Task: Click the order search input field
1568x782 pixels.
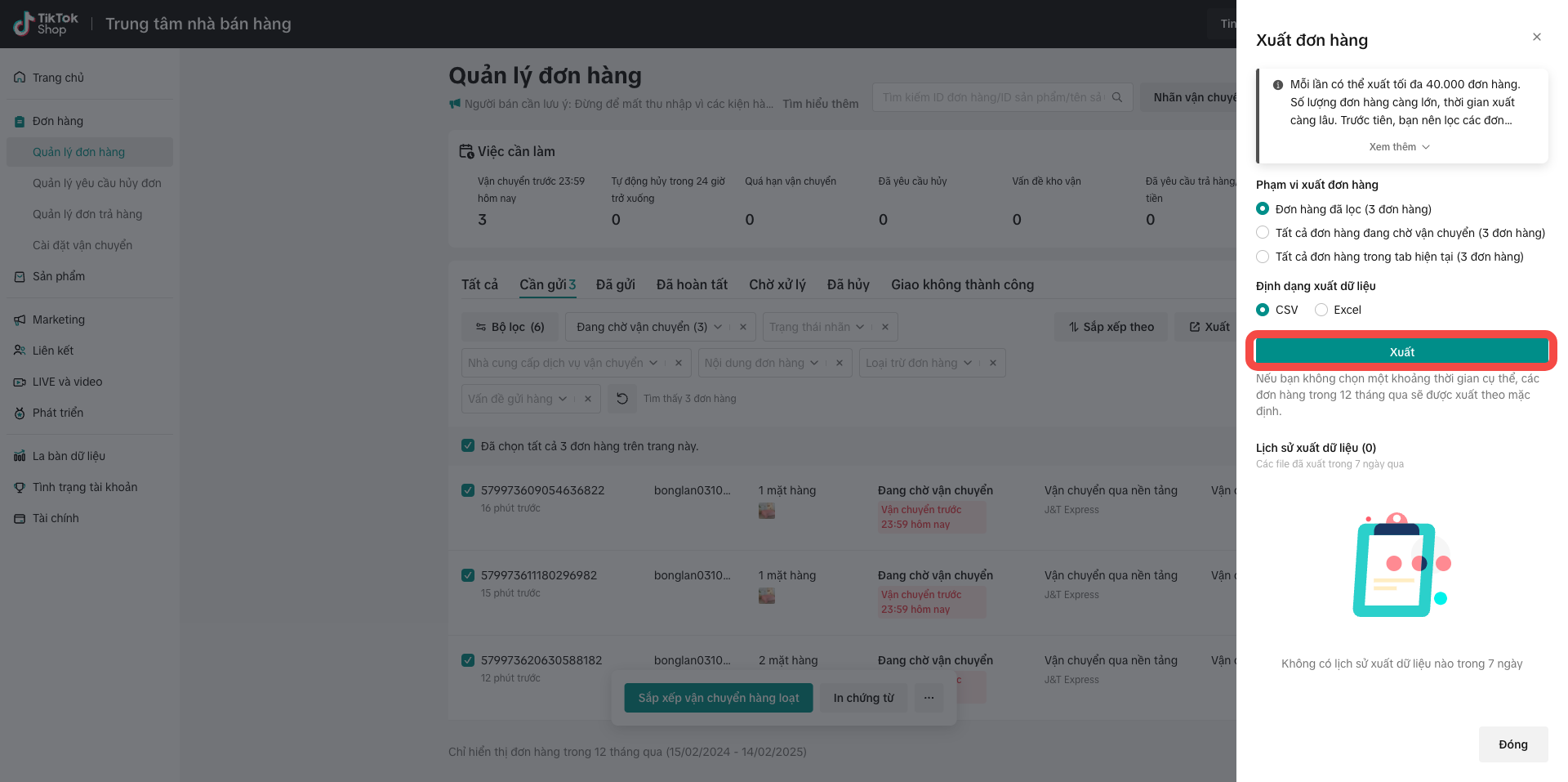Action: [992, 97]
